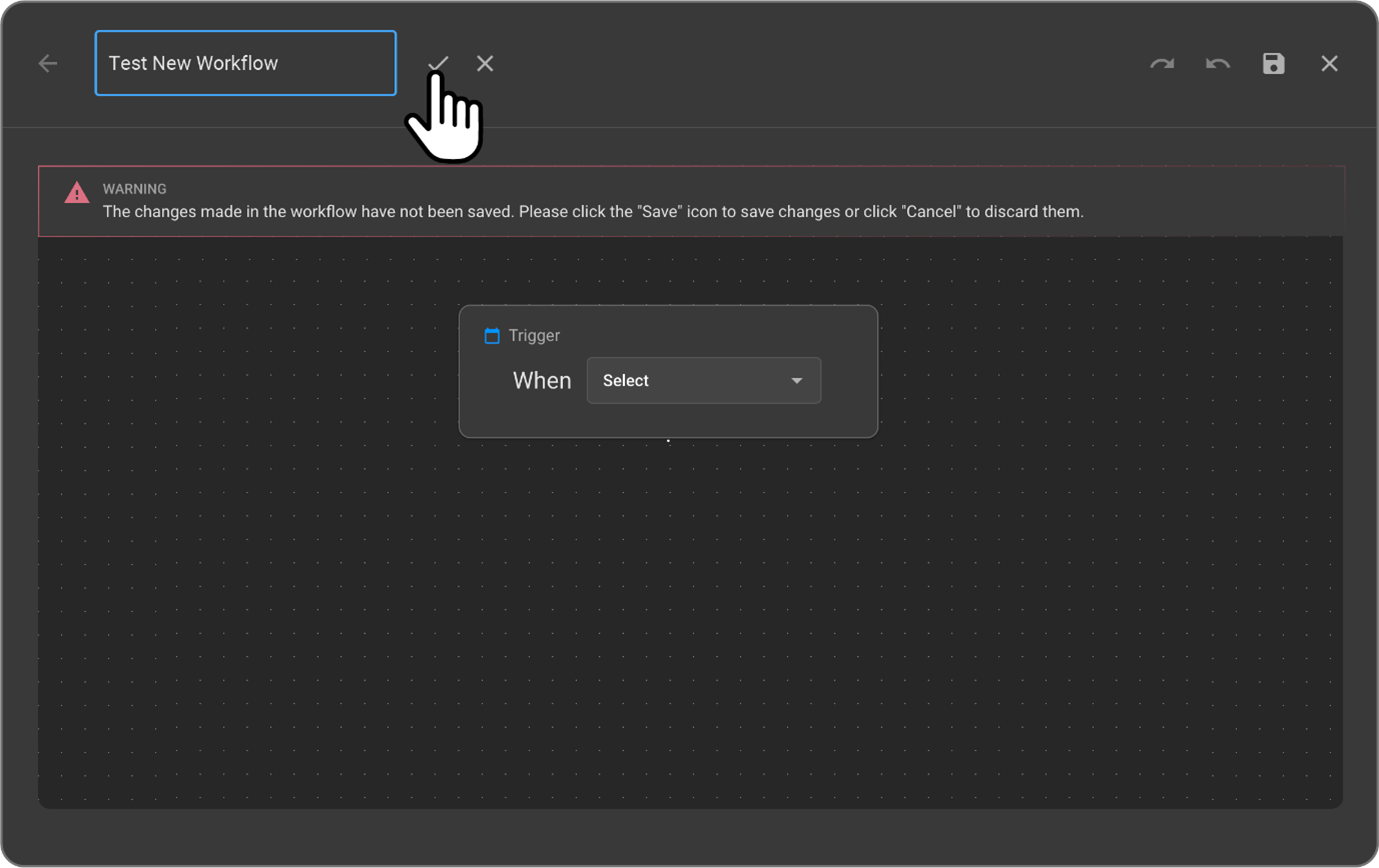Click the undo arrow icon
This screenshot has width=1379, height=868.
click(1217, 64)
